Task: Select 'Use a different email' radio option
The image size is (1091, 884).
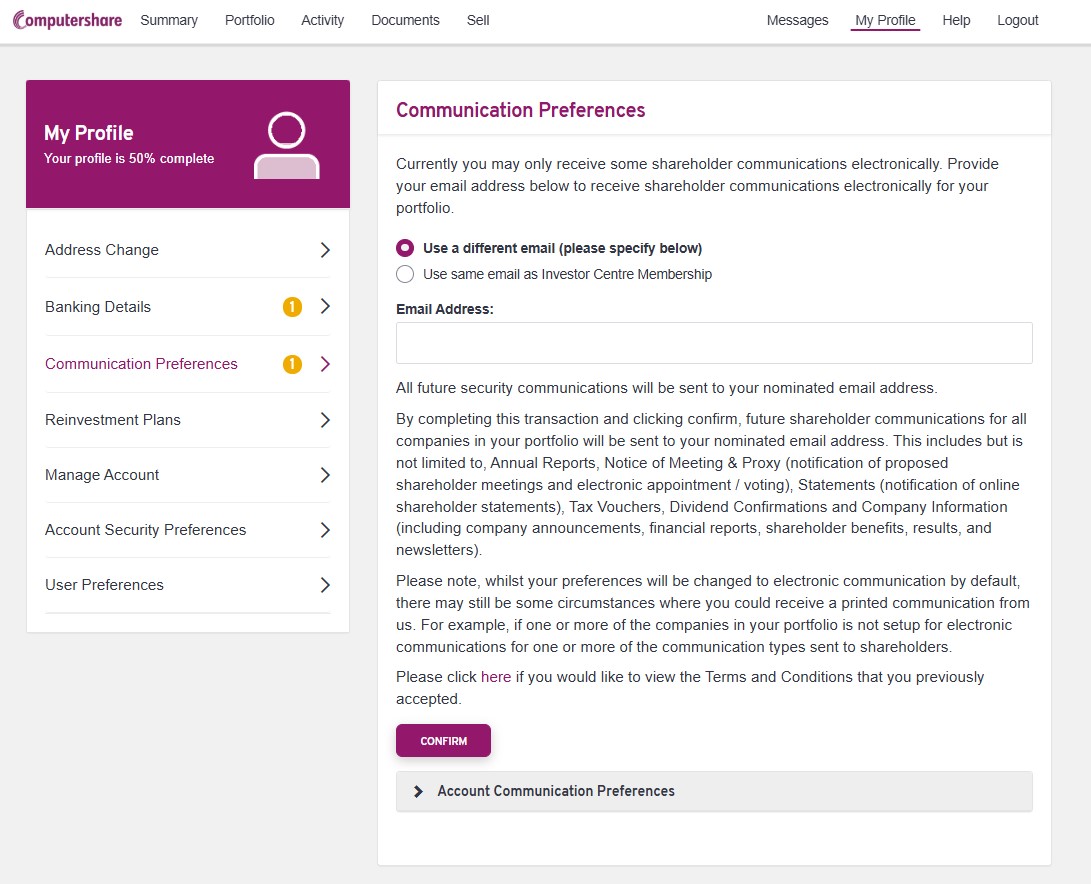Action: click(x=405, y=248)
